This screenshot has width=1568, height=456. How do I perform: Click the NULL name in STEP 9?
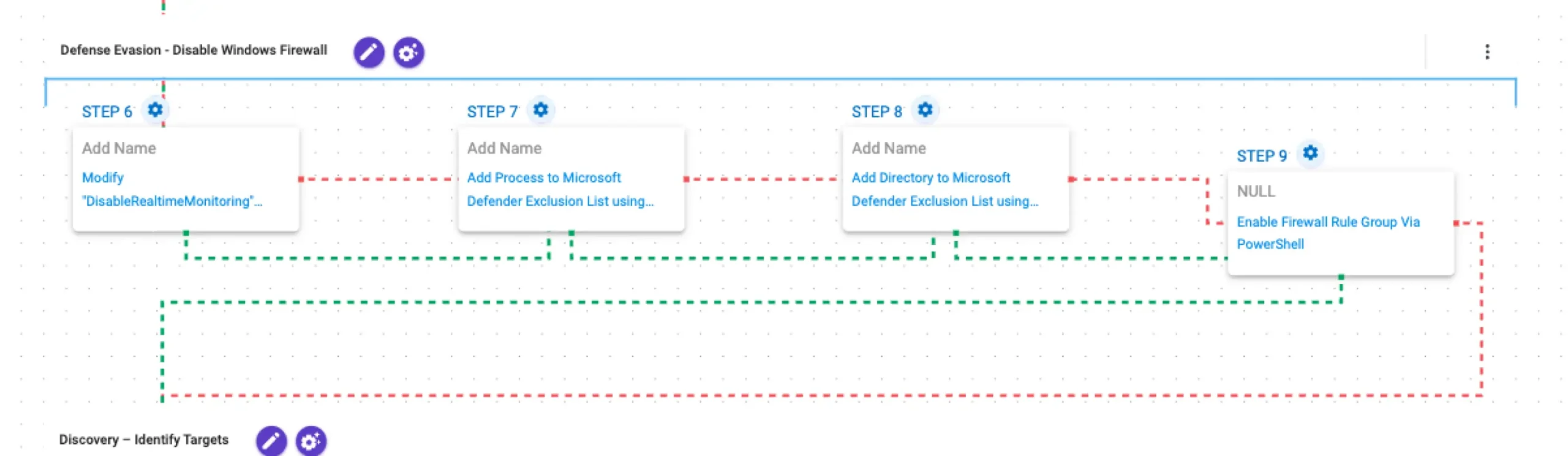1256,192
